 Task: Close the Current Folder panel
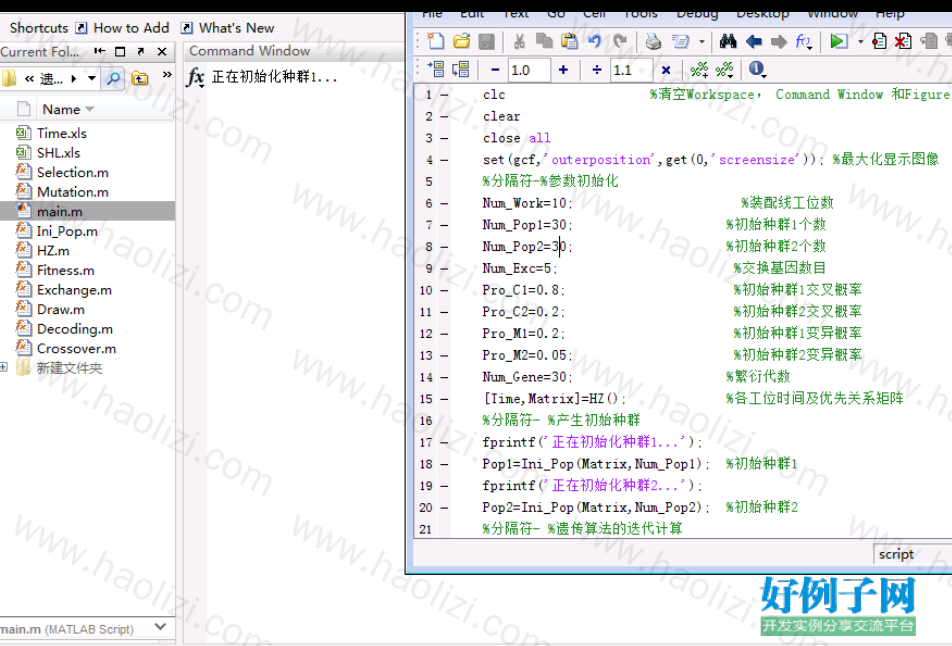162,52
